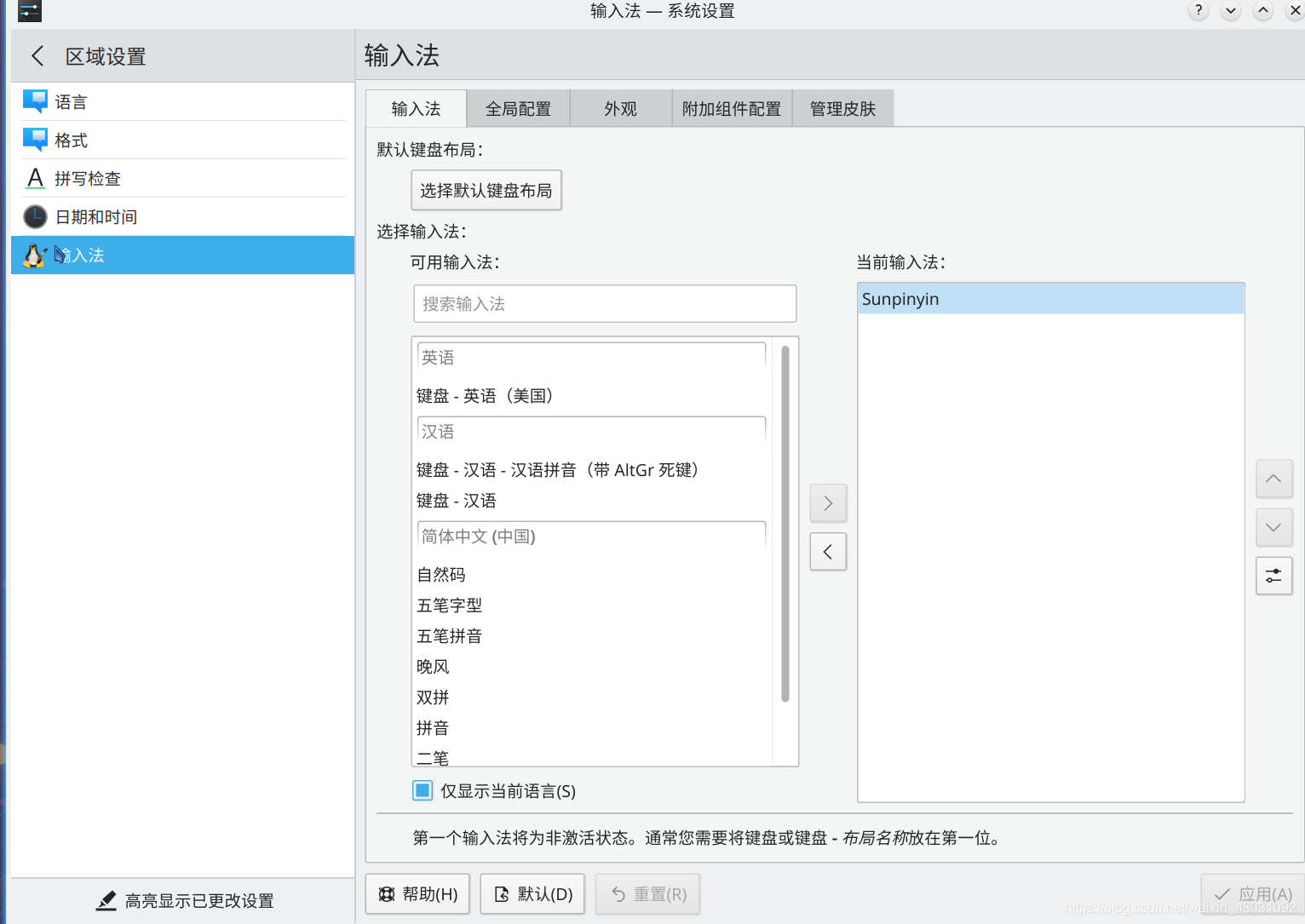Select the 输入法 sidebar entry with penguin icon
Viewport: 1305px width, 924px height.
[x=183, y=255]
